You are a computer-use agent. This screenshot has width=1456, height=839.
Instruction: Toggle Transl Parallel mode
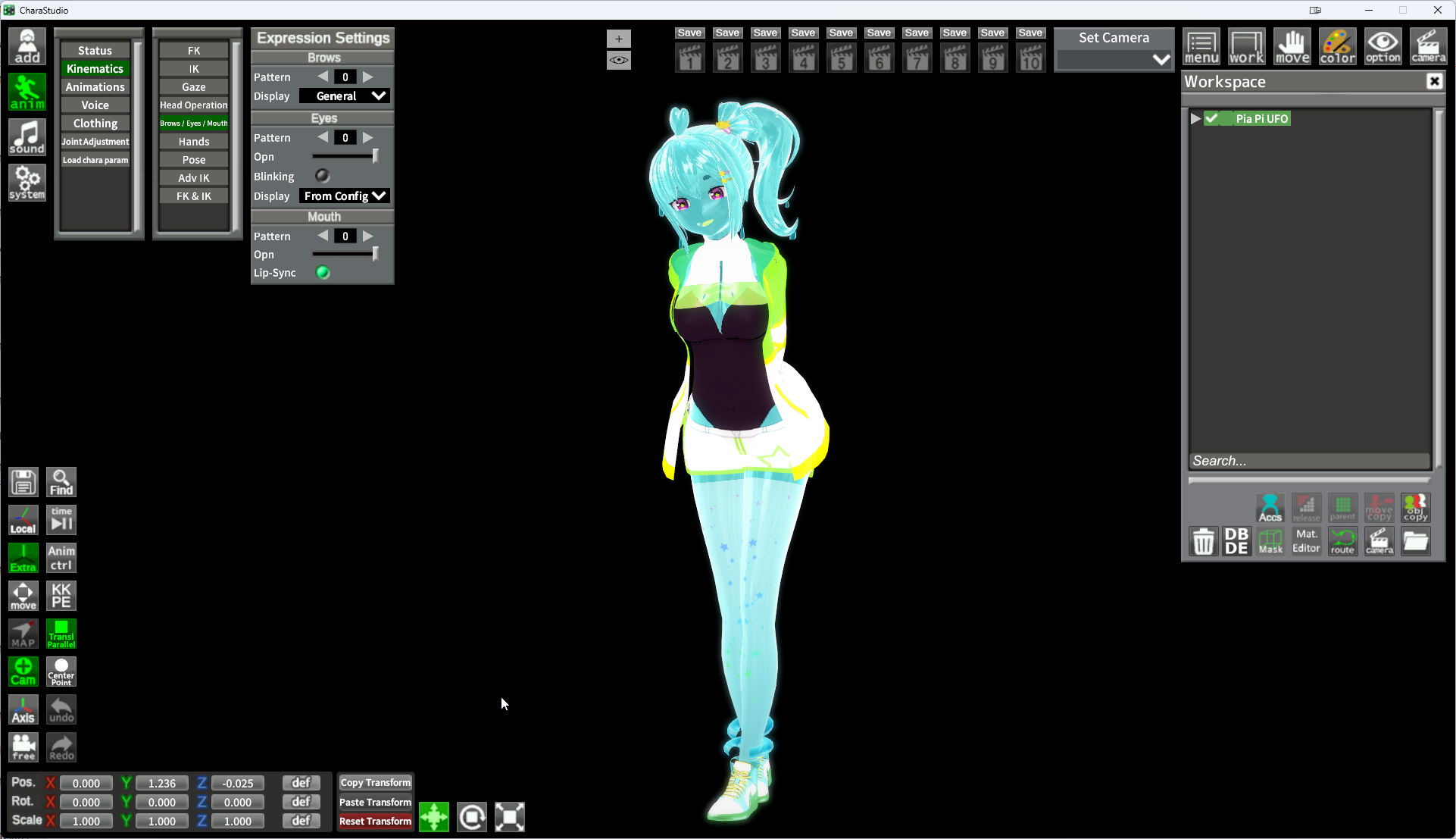click(61, 634)
